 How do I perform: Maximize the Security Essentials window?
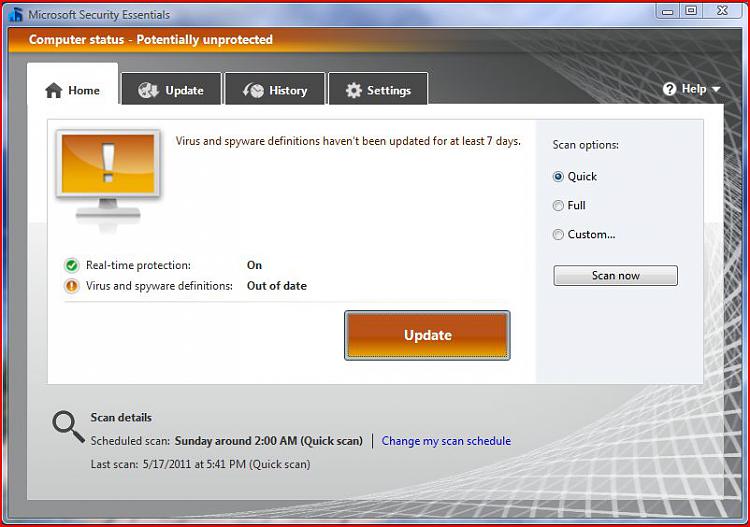point(691,11)
